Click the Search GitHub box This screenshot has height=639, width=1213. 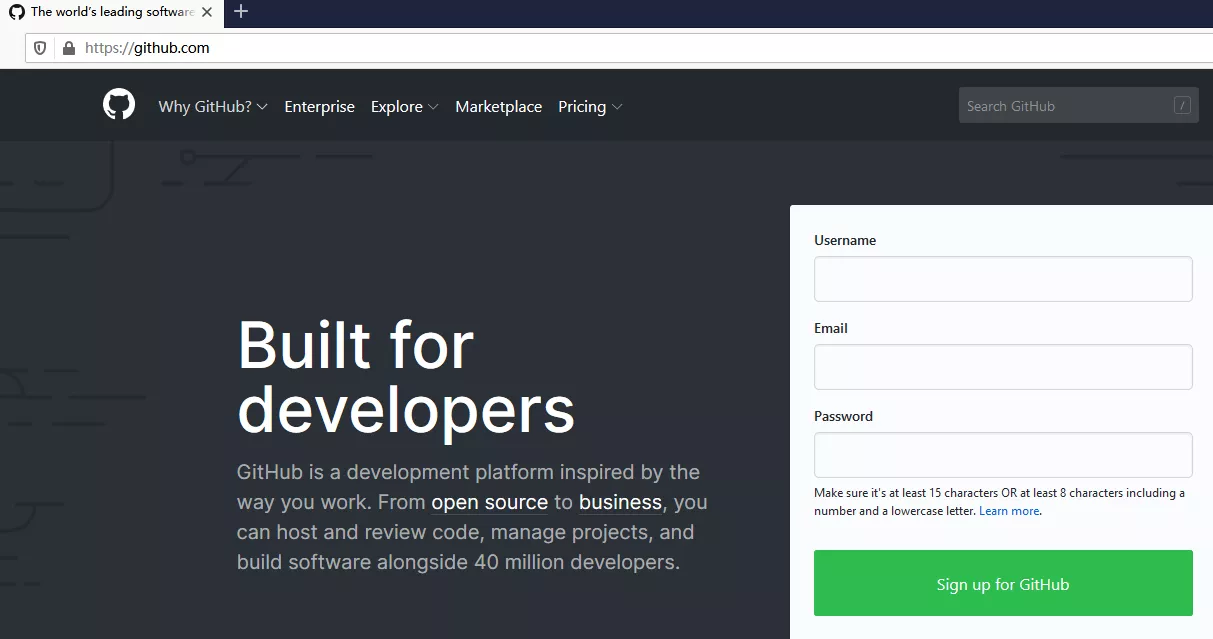click(1078, 105)
